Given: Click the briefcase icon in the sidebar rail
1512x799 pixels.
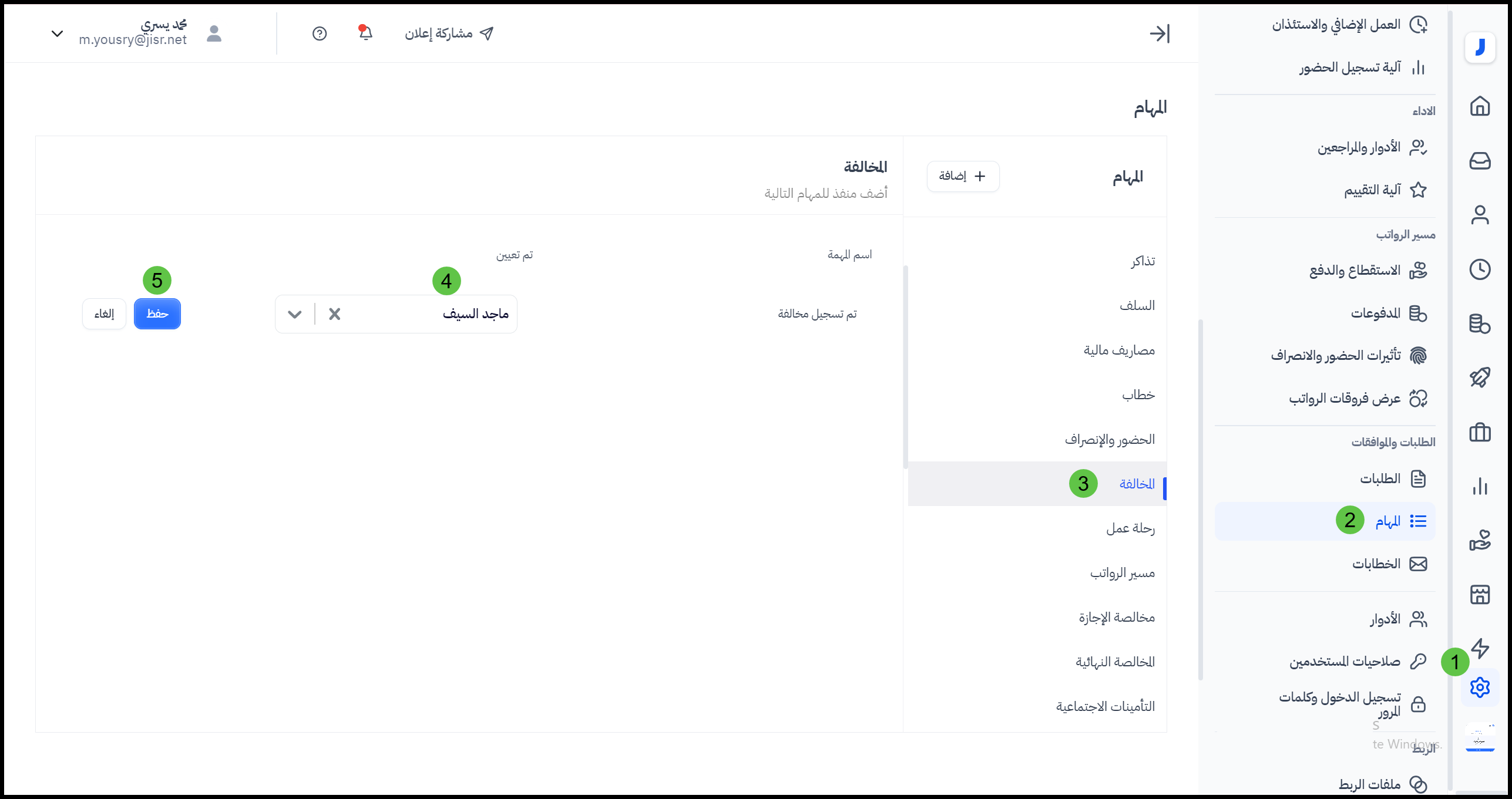Looking at the screenshot, I should coord(1480,433).
